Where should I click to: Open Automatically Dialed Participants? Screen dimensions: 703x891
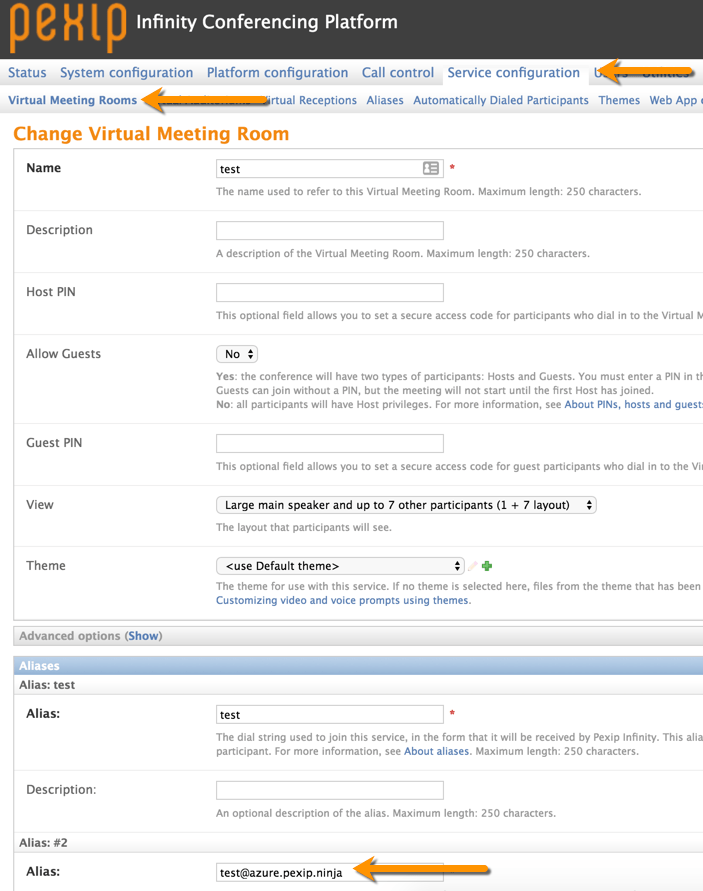pos(501,100)
